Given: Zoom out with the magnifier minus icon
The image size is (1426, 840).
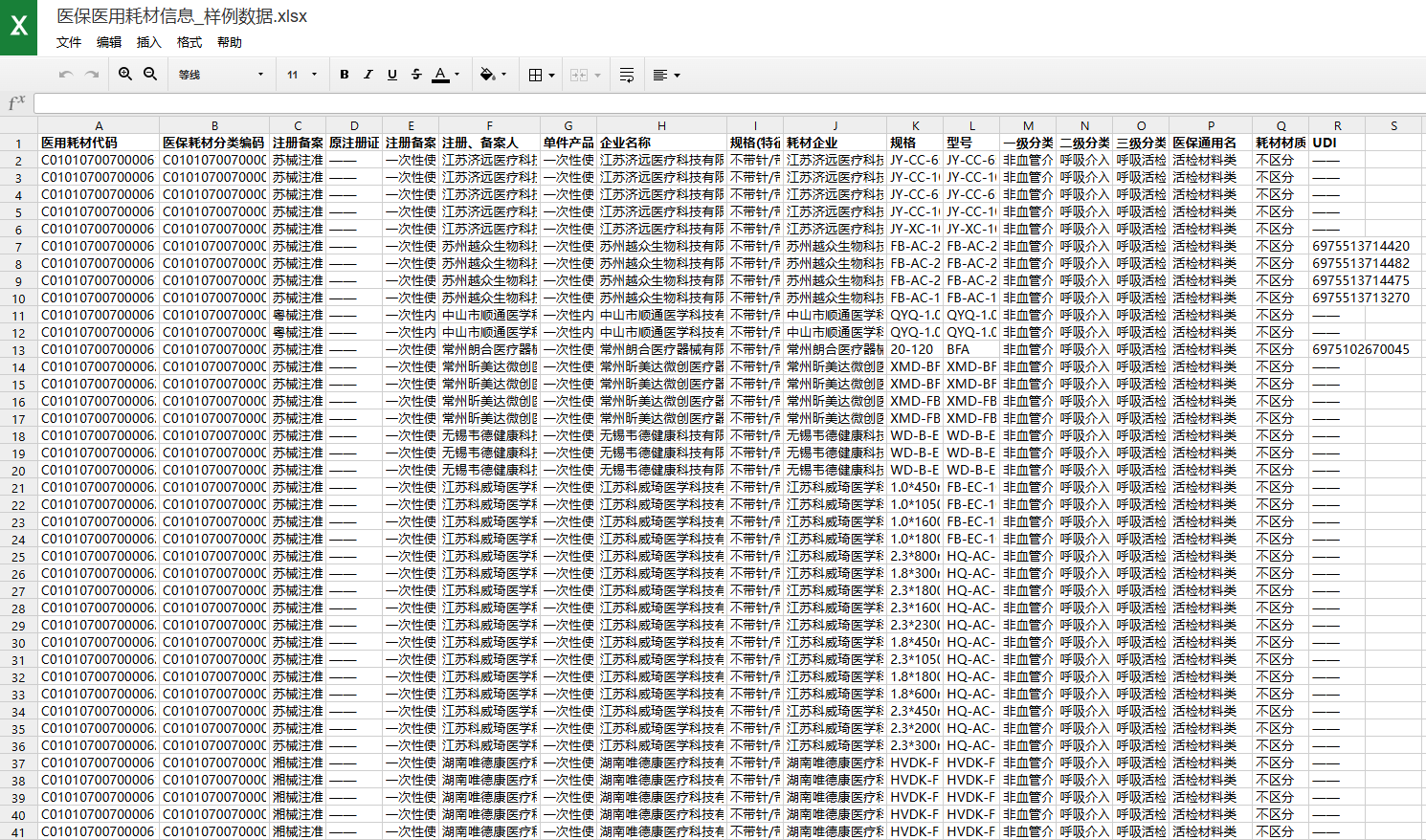Looking at the screenshot, I should (150, 75).
